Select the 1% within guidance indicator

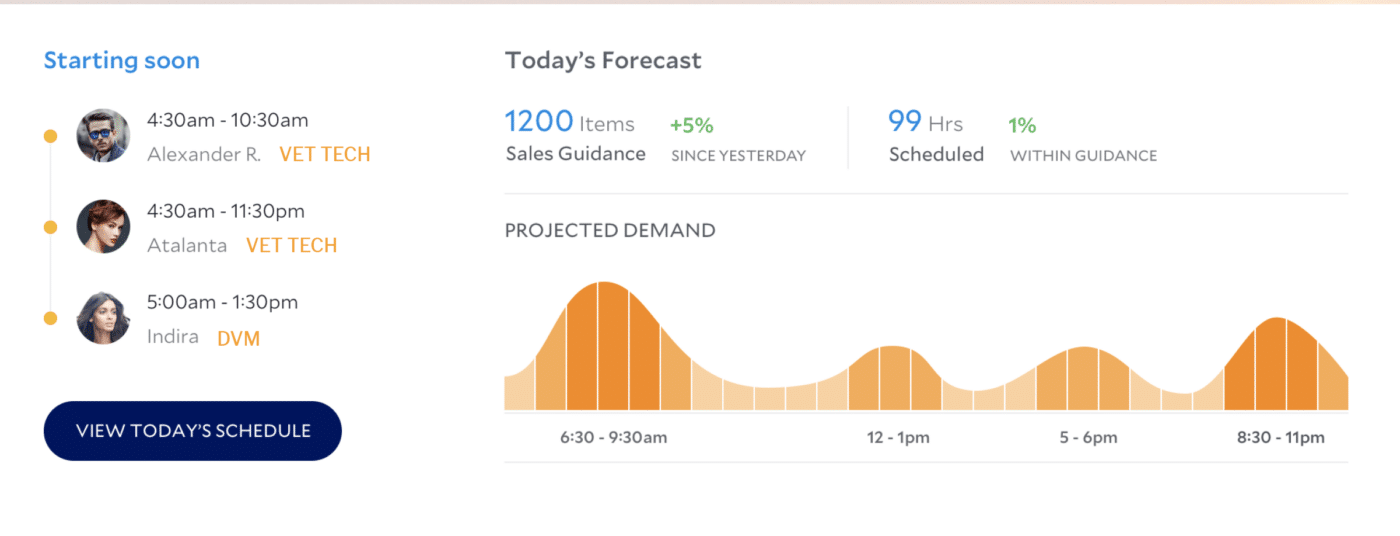pos(1022,125)
